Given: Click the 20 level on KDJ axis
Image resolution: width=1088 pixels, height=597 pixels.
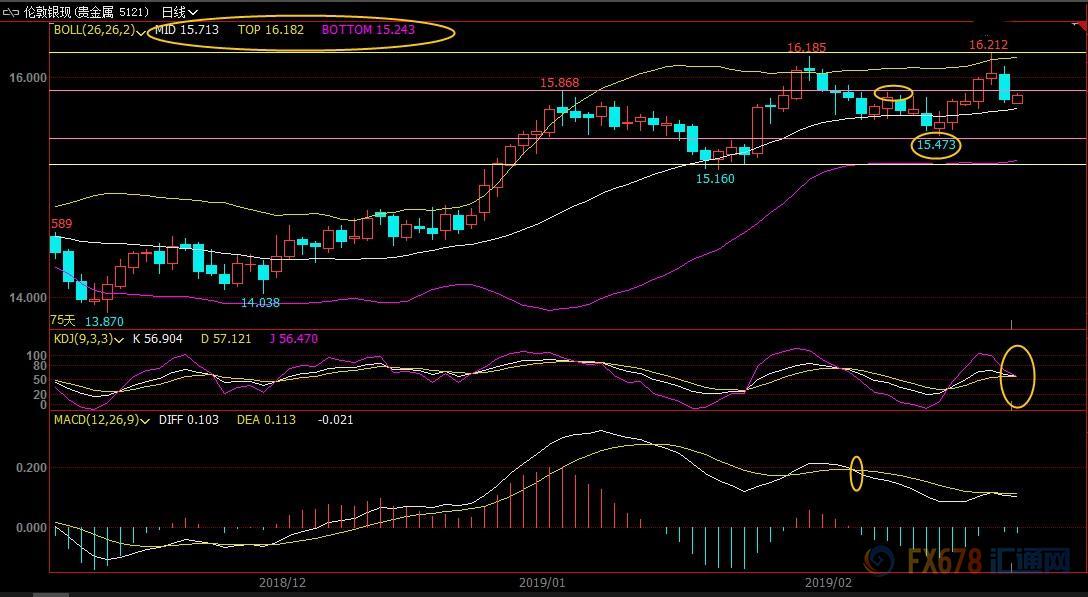Looking at the screenshot, I should 40,394.
